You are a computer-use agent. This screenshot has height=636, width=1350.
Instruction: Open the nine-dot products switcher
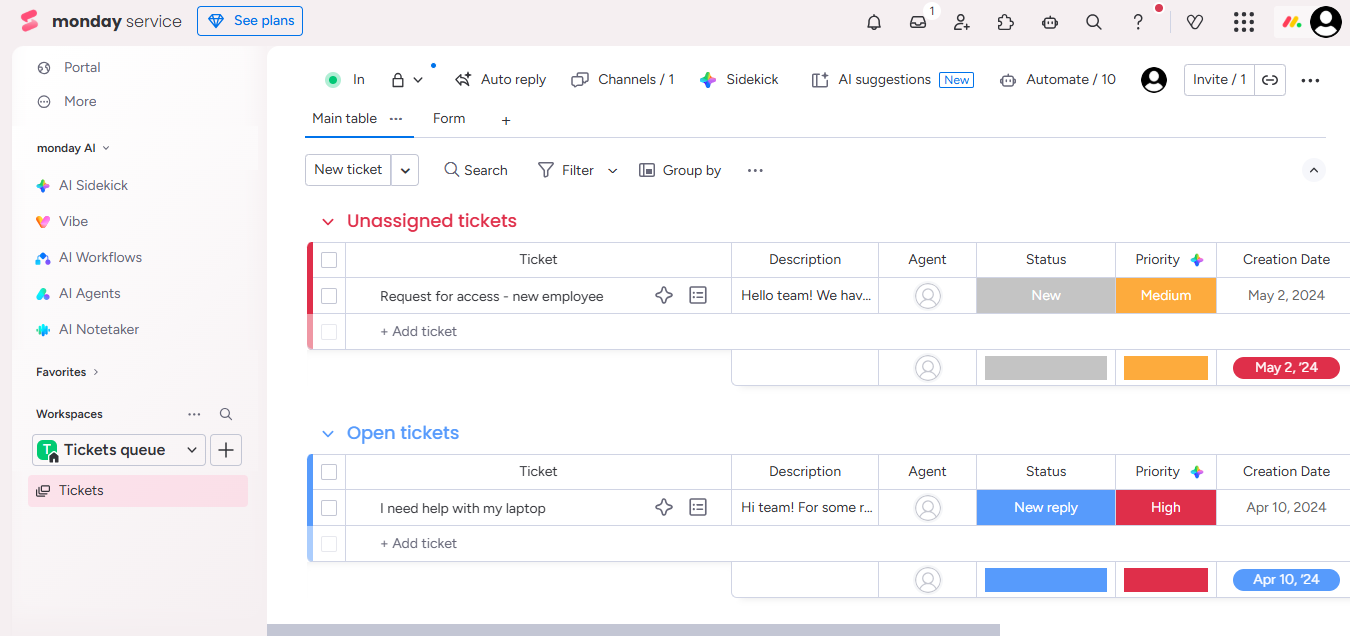tap(1244, 22)
